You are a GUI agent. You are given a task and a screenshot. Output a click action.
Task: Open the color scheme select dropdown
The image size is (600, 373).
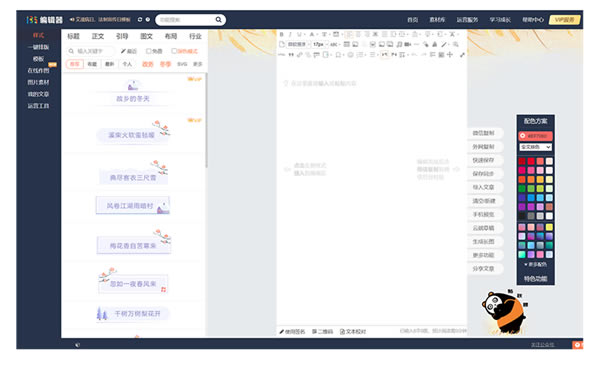click(535, 147)
